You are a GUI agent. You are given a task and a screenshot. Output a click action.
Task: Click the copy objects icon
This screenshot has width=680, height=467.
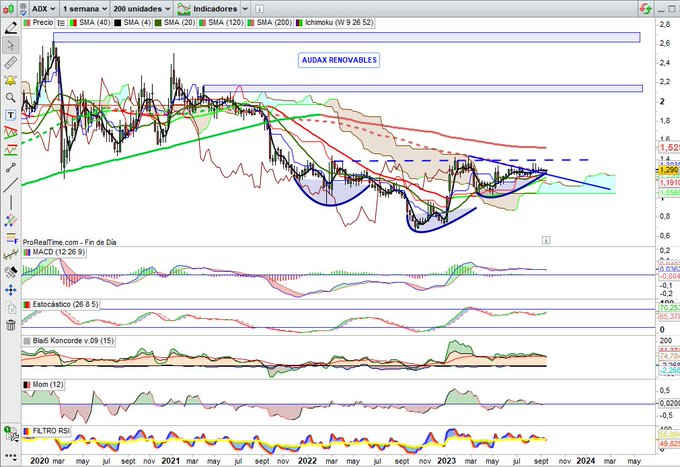click(11, 308)
